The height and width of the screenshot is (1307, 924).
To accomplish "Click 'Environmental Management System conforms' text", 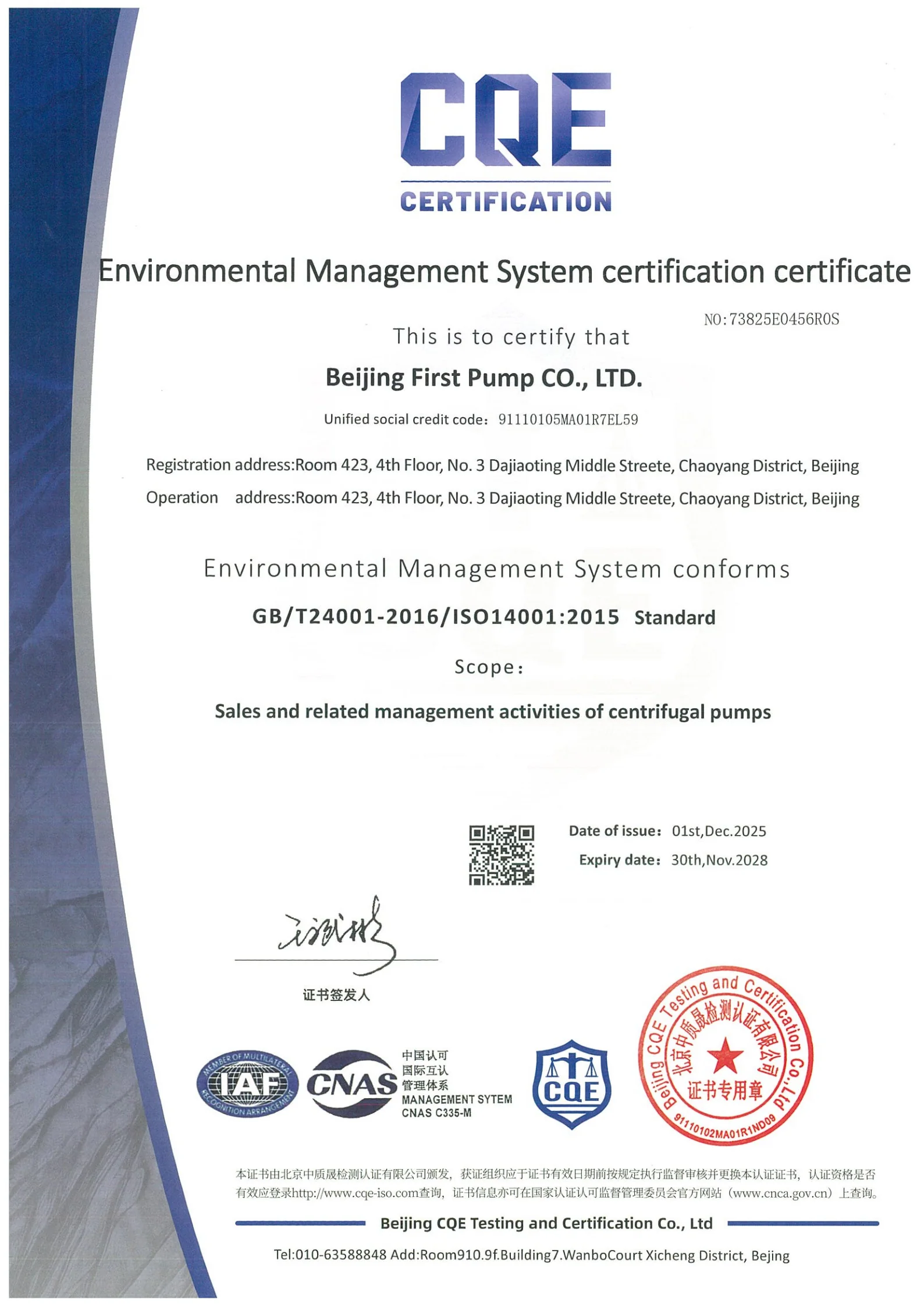I will [497, 569].
